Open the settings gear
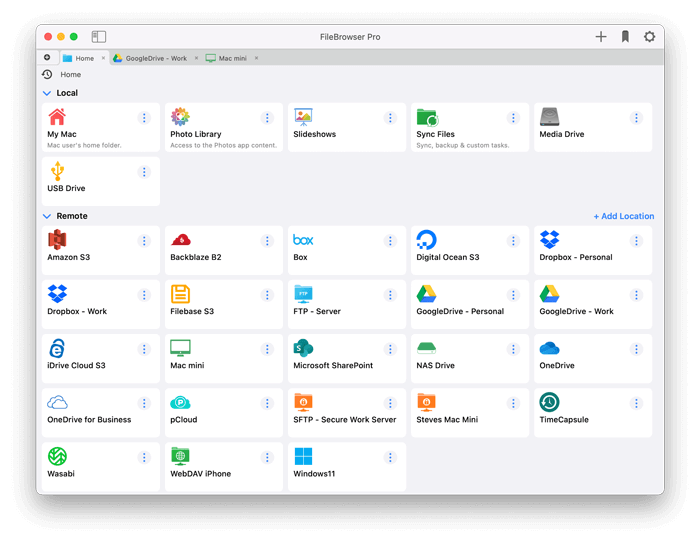The image size is (700, 542). pos(650,37)
